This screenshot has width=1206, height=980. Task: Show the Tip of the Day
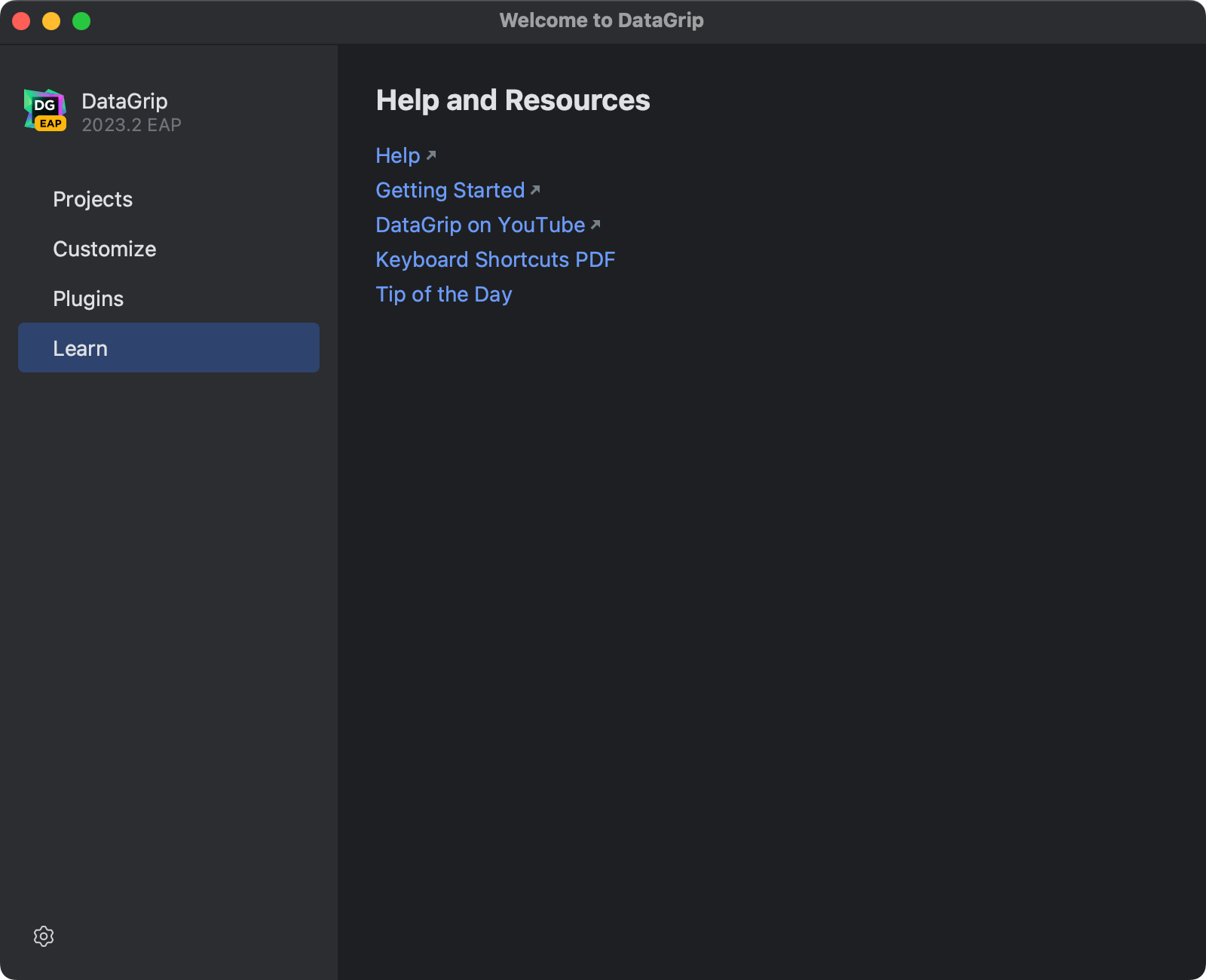(443, 294)
